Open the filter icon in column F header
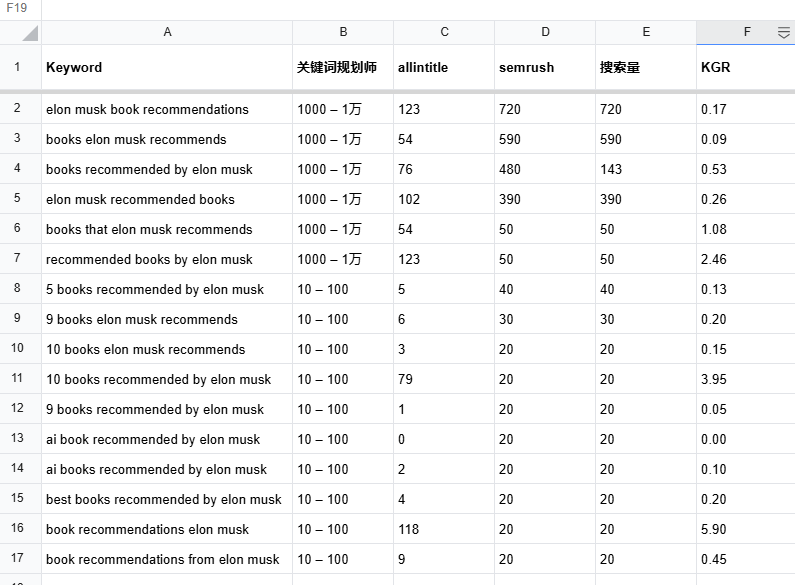This screenshot has height=585, width=795. (x=783, y=33)
